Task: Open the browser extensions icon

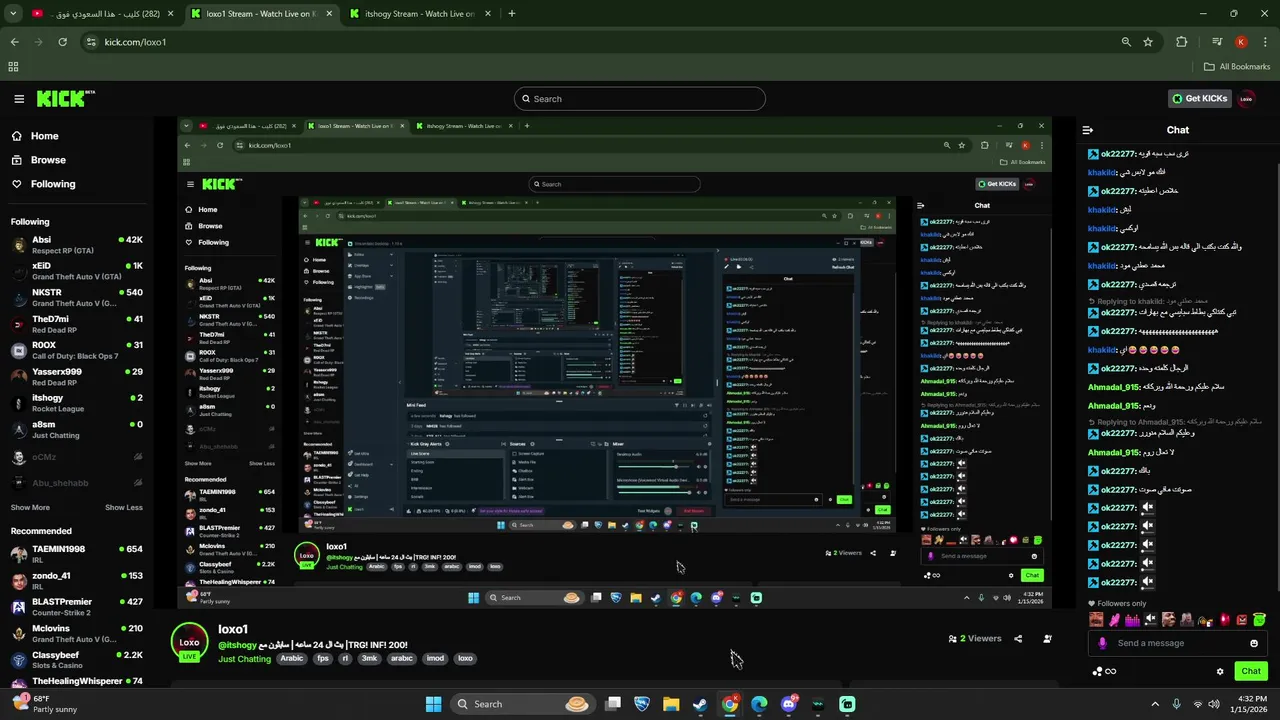Action: click(x=1182, y=42)
